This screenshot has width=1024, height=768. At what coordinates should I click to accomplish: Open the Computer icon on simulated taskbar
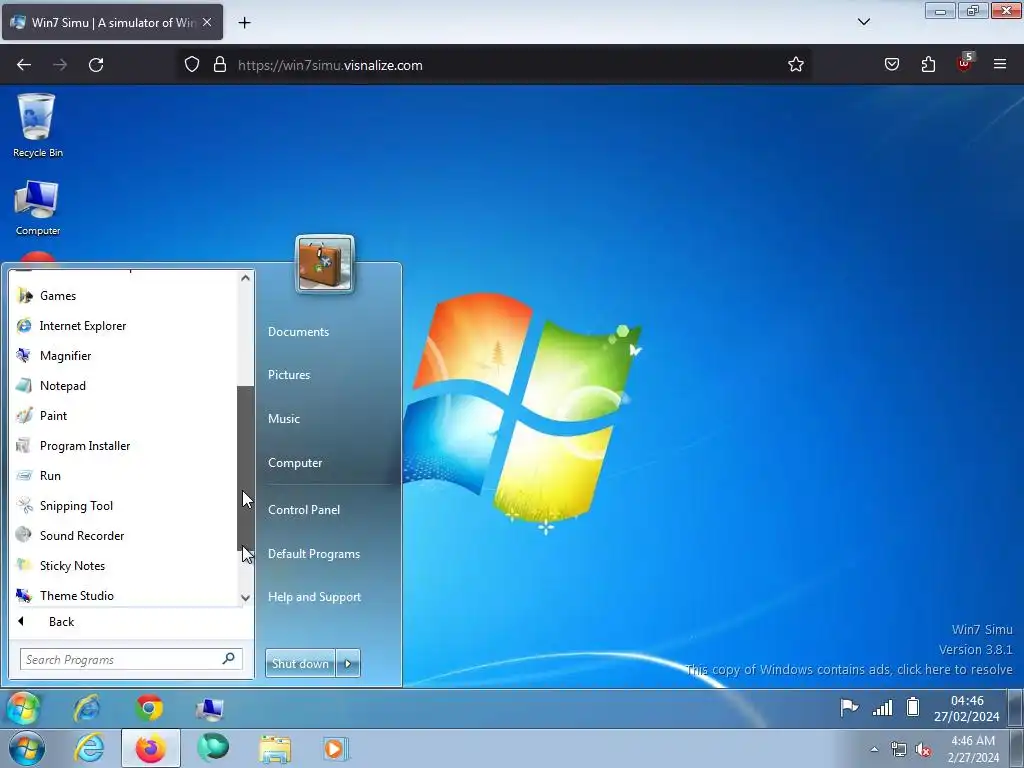click(x=210, y=709)
